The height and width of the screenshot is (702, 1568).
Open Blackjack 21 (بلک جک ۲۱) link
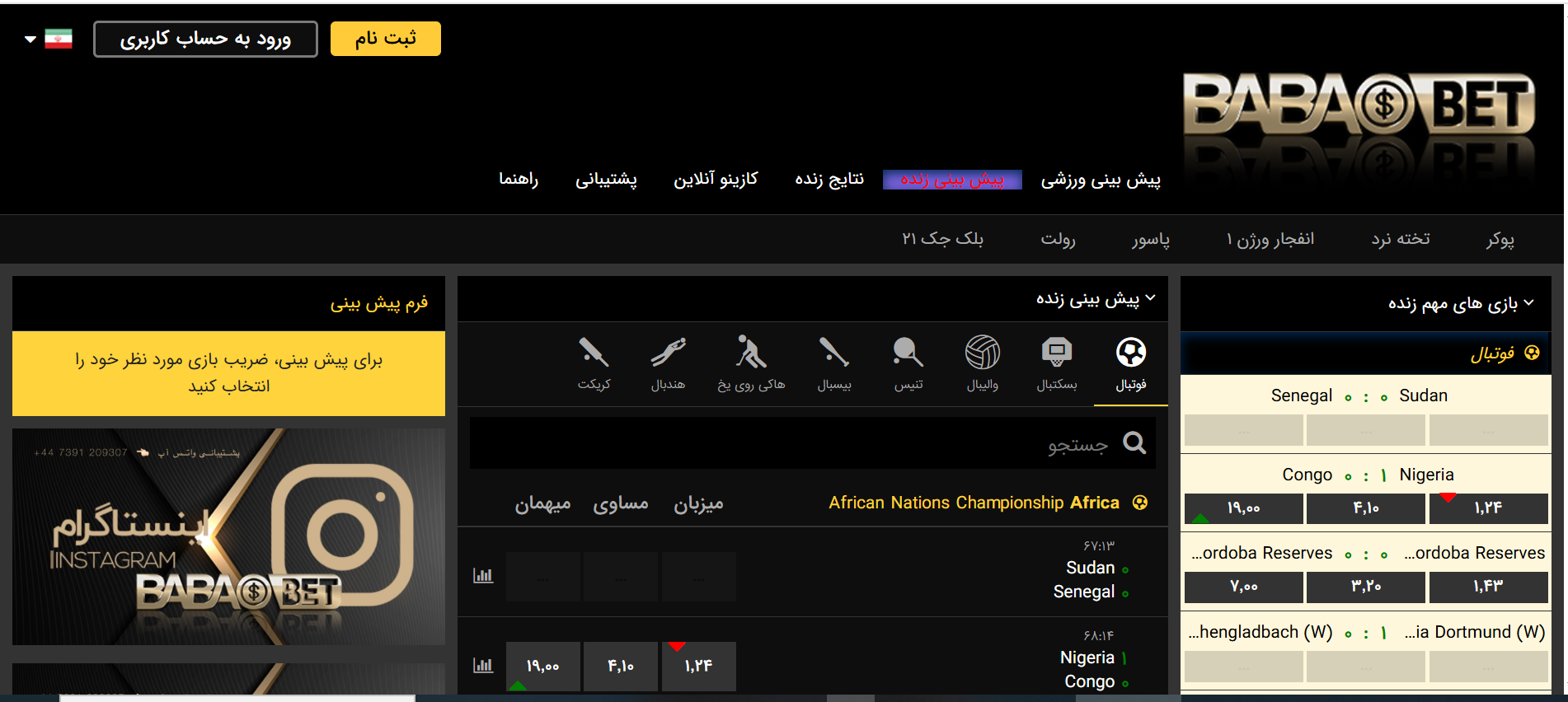pos(942,239)
